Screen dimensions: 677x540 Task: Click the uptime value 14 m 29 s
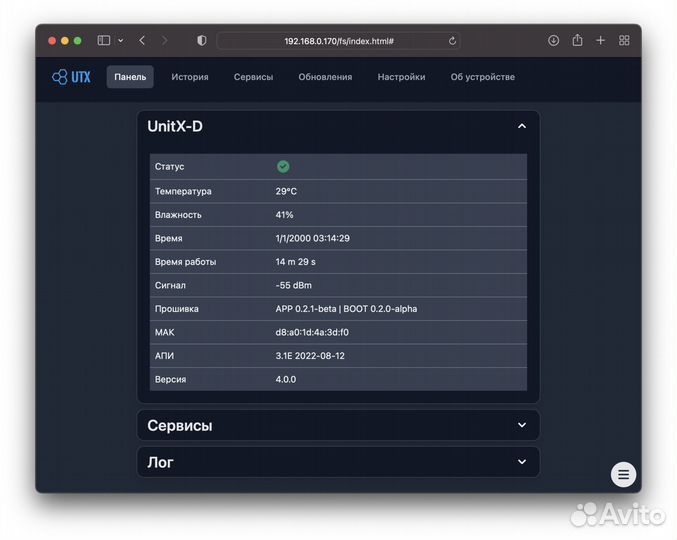click(295, 262)
